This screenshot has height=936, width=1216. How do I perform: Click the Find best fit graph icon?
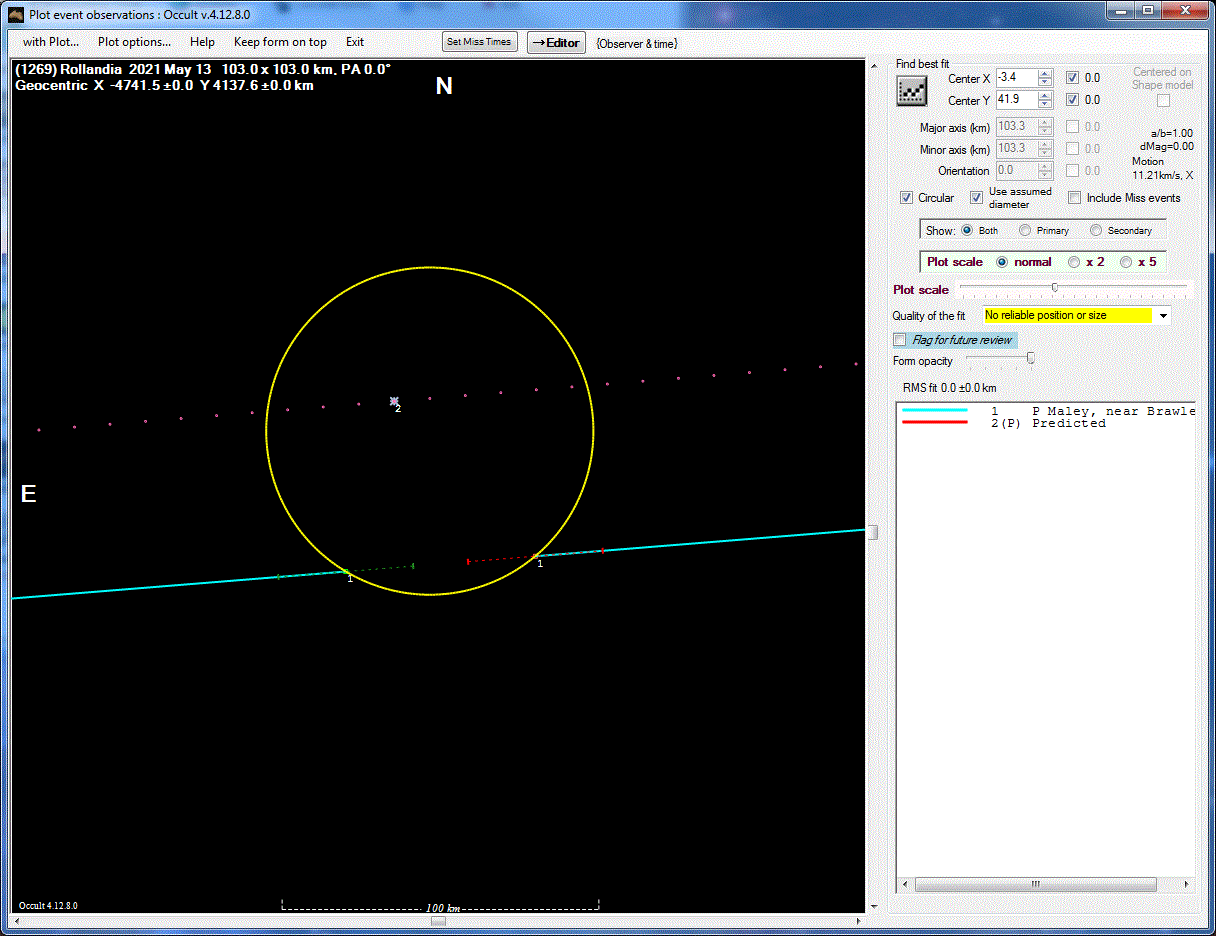point(911,91)
